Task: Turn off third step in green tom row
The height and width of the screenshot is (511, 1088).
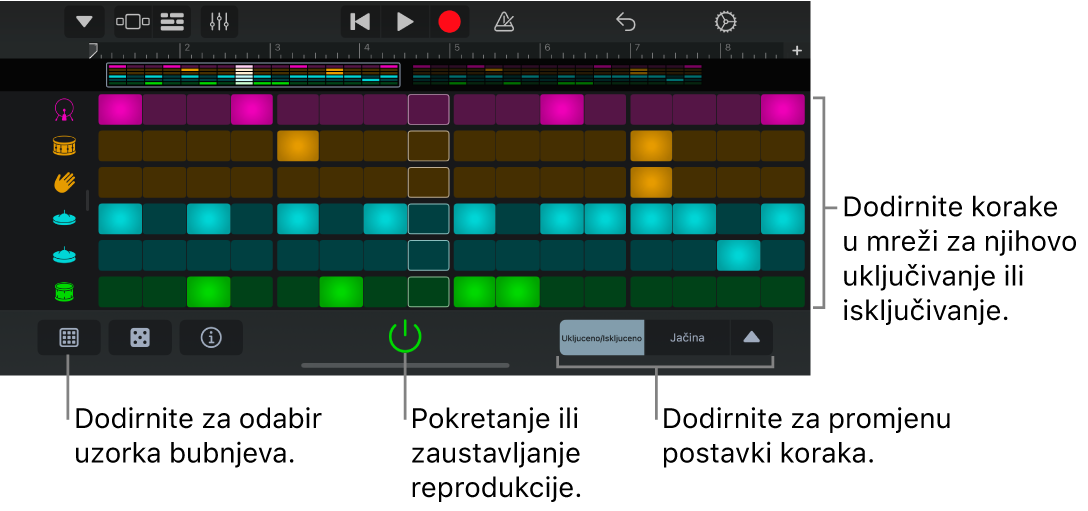Action: click(208, 292)
